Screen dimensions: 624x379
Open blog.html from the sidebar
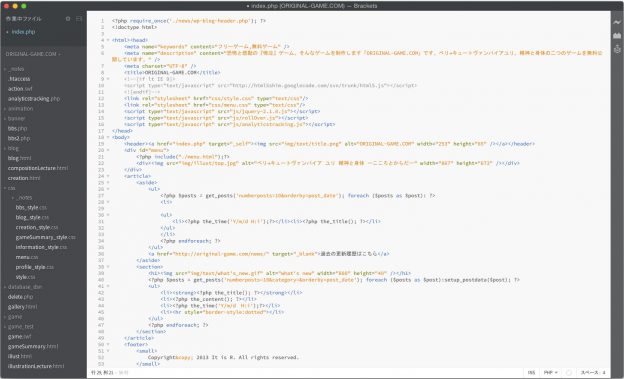tap(20, 158)
